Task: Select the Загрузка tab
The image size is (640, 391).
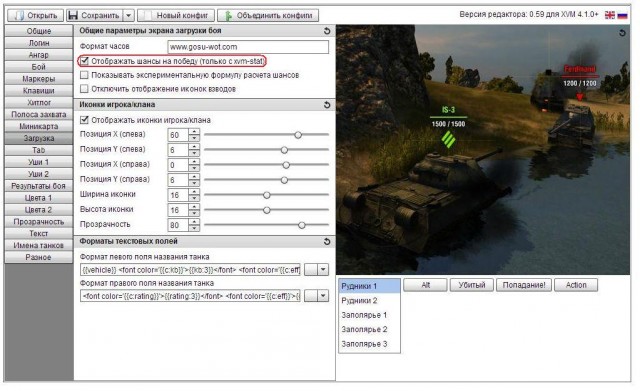Action: coord(39,138)
